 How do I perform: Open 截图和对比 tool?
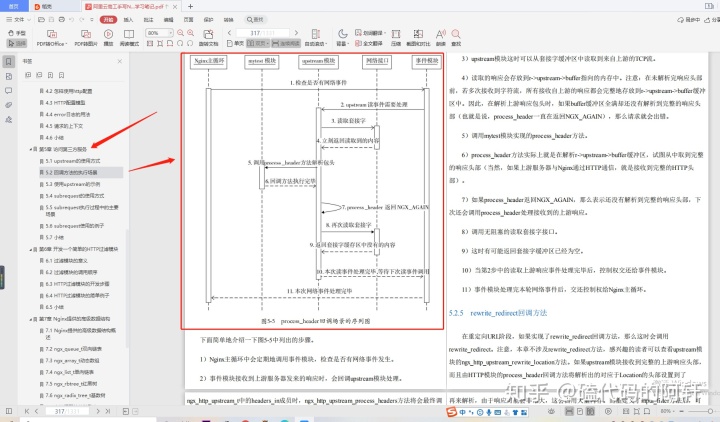[x=418, y=38]
